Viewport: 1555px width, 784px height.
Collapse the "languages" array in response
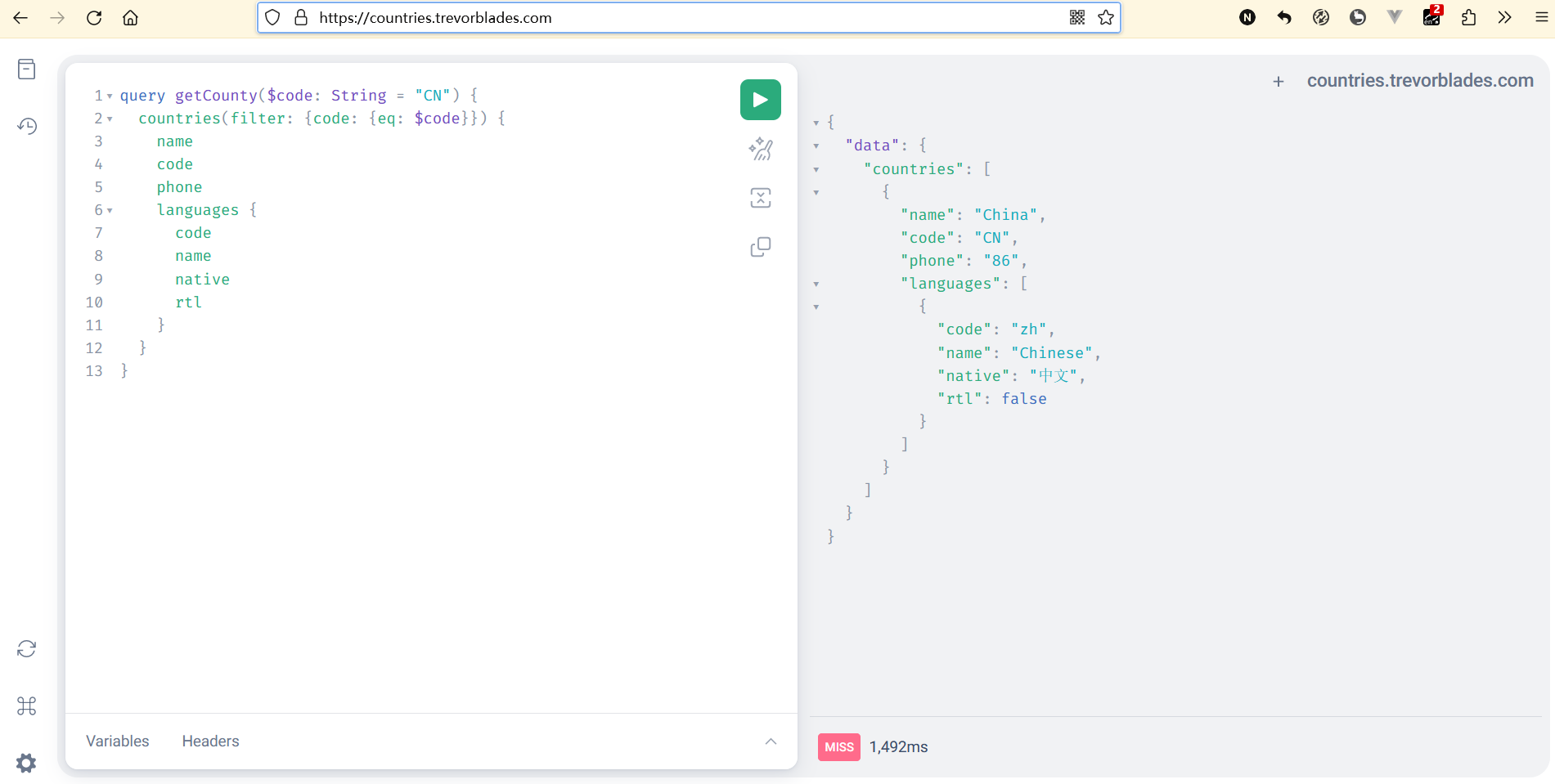(x=816, y=284)
